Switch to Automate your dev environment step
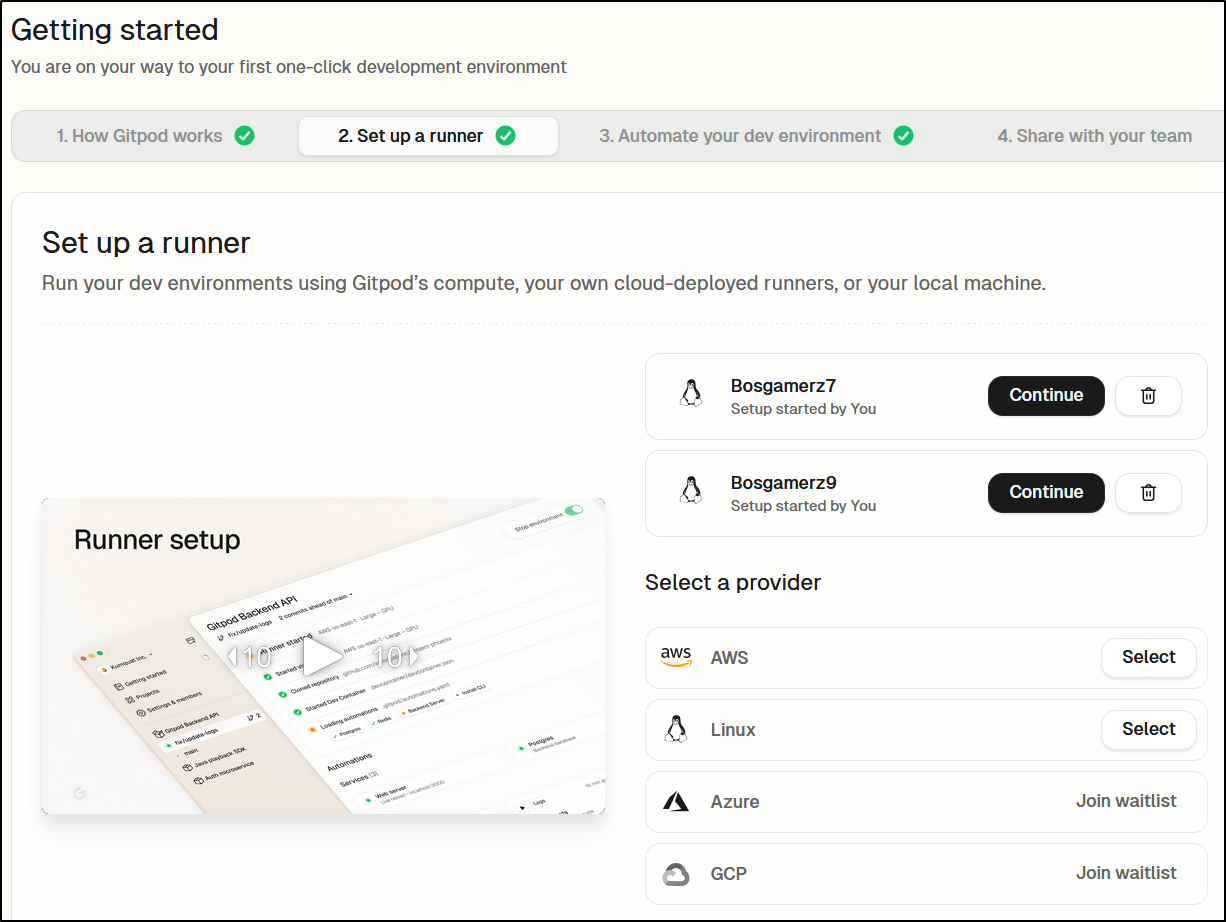 [755, 136]
